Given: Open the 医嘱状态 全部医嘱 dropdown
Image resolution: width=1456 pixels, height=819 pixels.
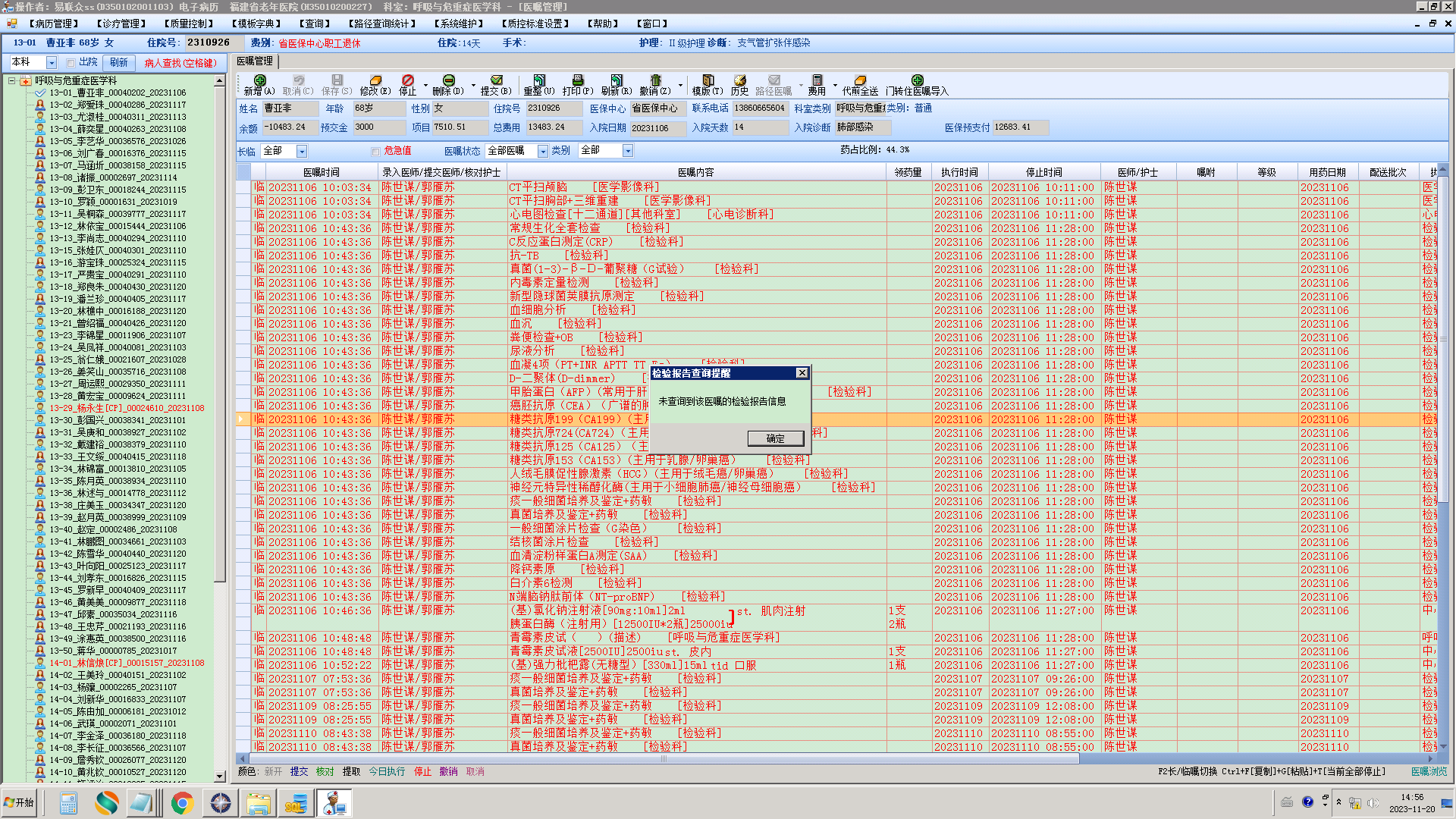Looking at the screenshot, I should 542,151.
